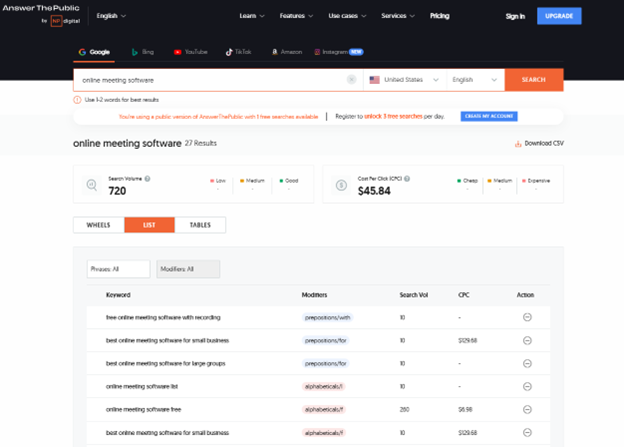Click 'prepositions/for' tag in the small business row
The width and height of the screenshot is (624, 447).
[326, 341]
